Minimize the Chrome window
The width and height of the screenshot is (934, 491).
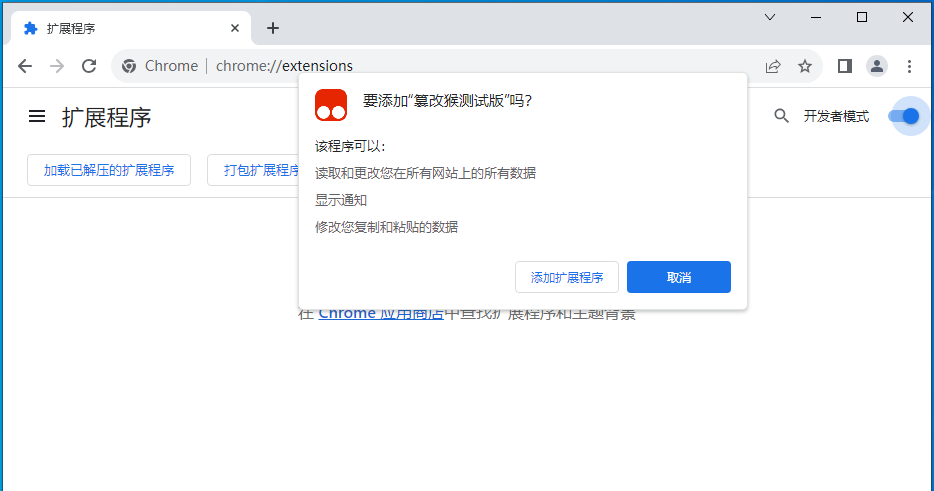tap(816, 17)
